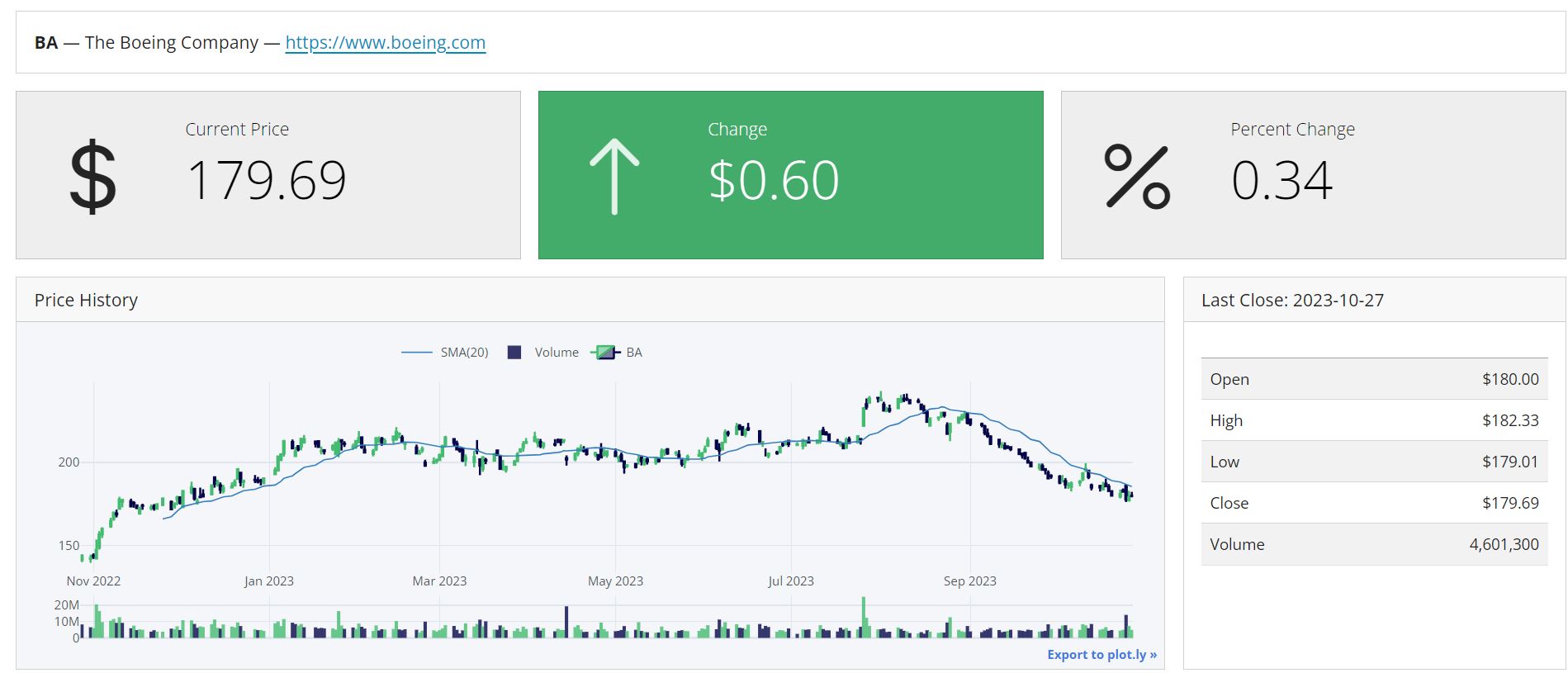Open the boeing.com website link
Viewport: 1568px width, 673px height.
point(385,43)
